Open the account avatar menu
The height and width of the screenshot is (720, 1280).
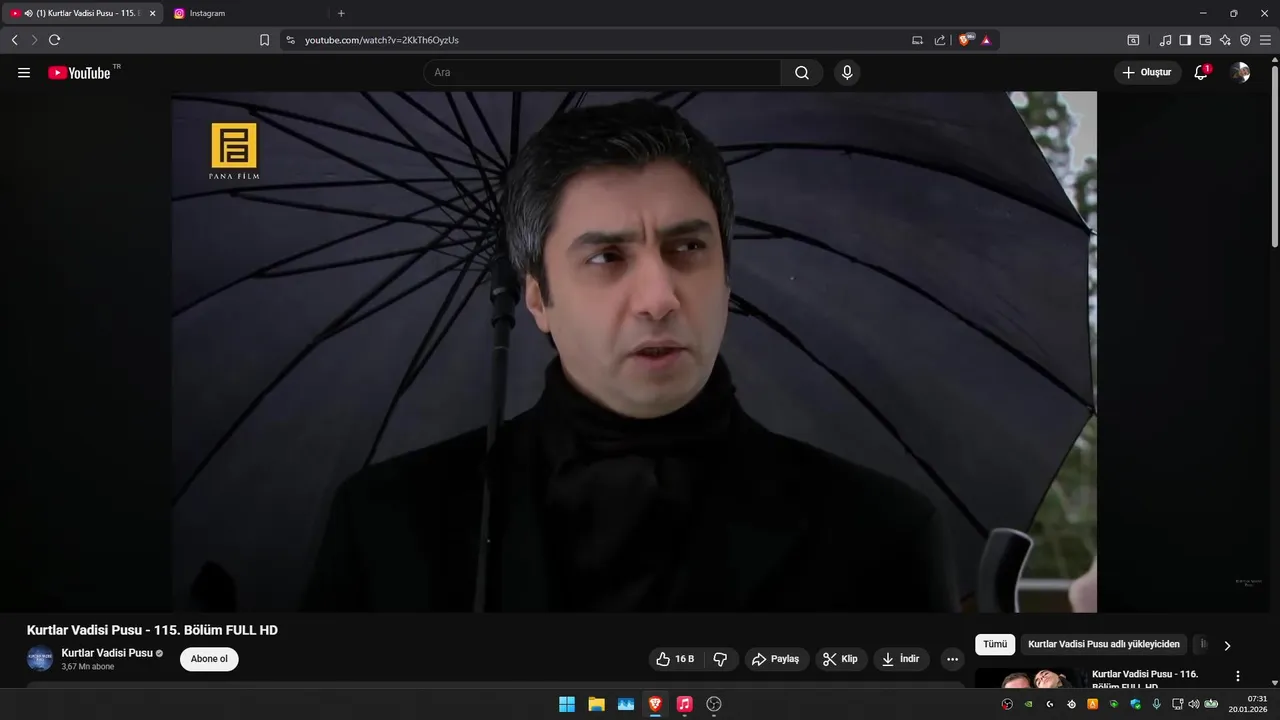click(1240, 73)
